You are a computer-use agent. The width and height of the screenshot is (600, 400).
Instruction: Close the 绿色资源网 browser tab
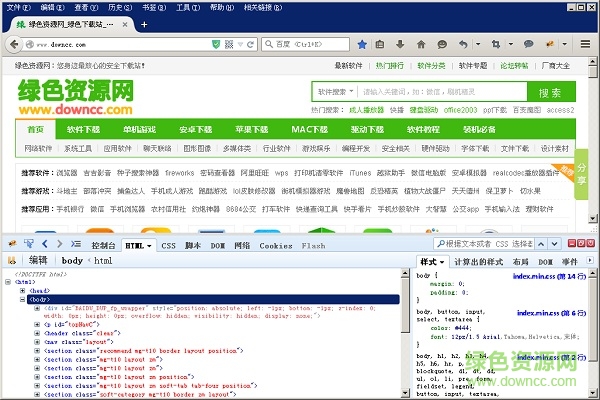tap(125, 24)
